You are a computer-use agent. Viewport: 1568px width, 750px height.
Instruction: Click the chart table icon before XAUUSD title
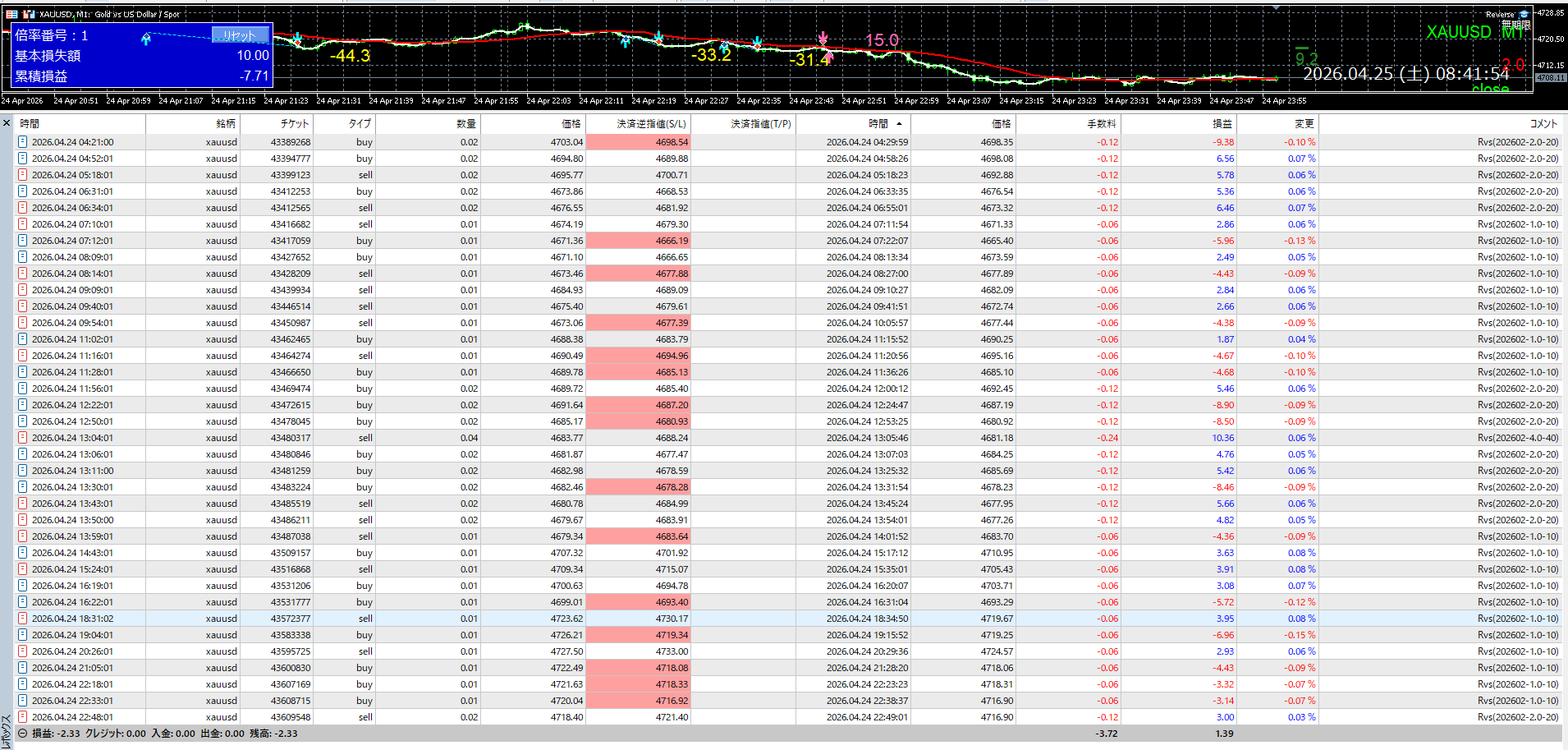pos(11,14)
